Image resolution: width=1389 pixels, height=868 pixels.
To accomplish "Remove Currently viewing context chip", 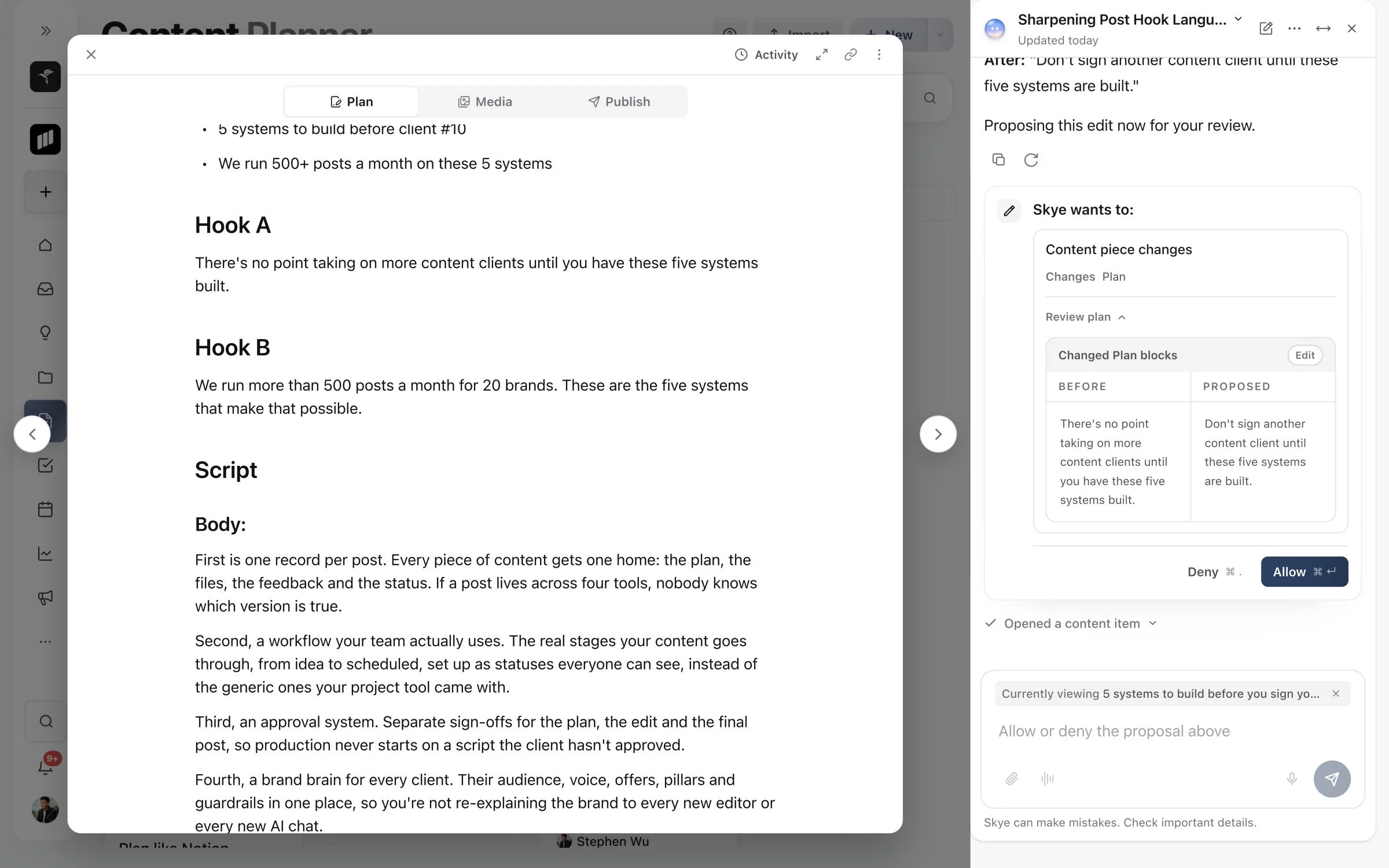I will pyautogui.click(x=1336, y=694).
